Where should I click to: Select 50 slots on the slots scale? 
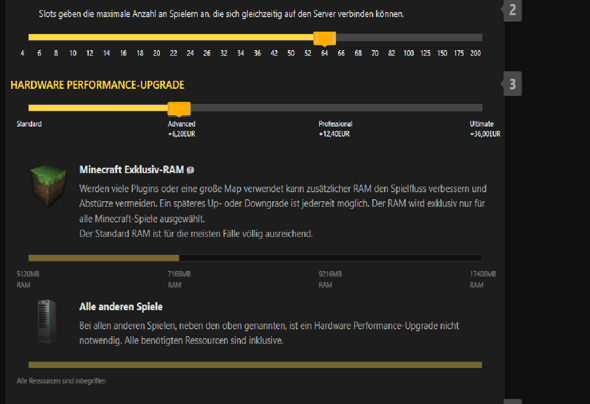[x=291, y=53]
